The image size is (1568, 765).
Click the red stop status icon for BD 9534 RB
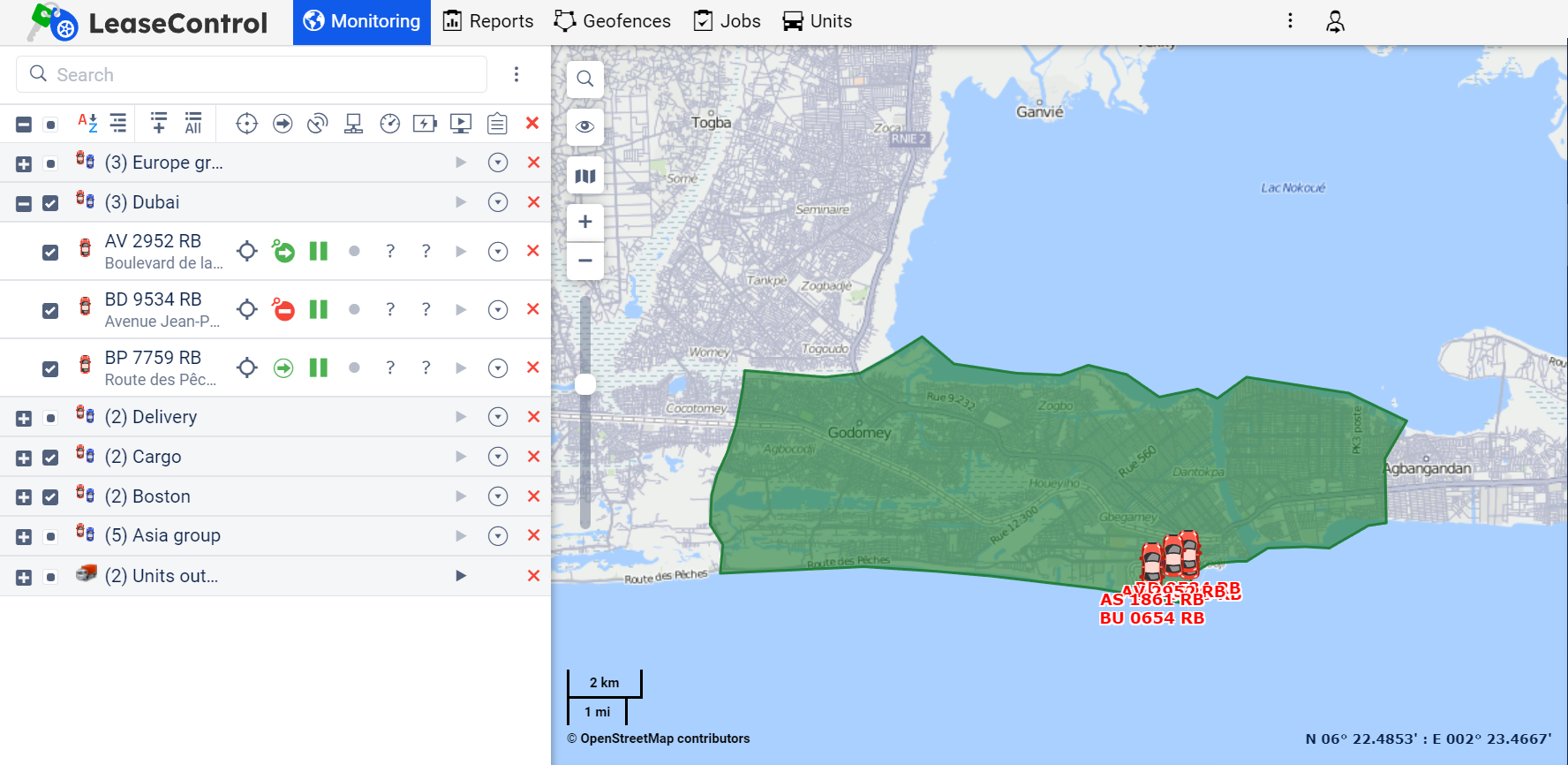point(283,309)
